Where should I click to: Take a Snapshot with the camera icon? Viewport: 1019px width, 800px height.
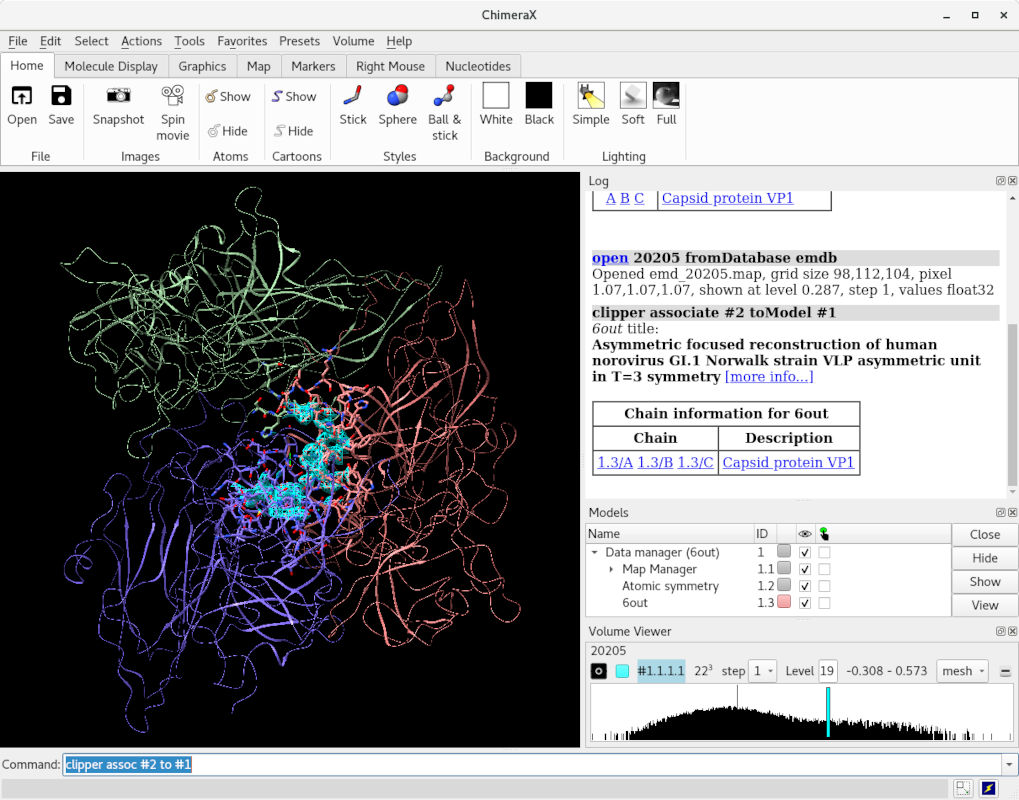pos(118,96)
